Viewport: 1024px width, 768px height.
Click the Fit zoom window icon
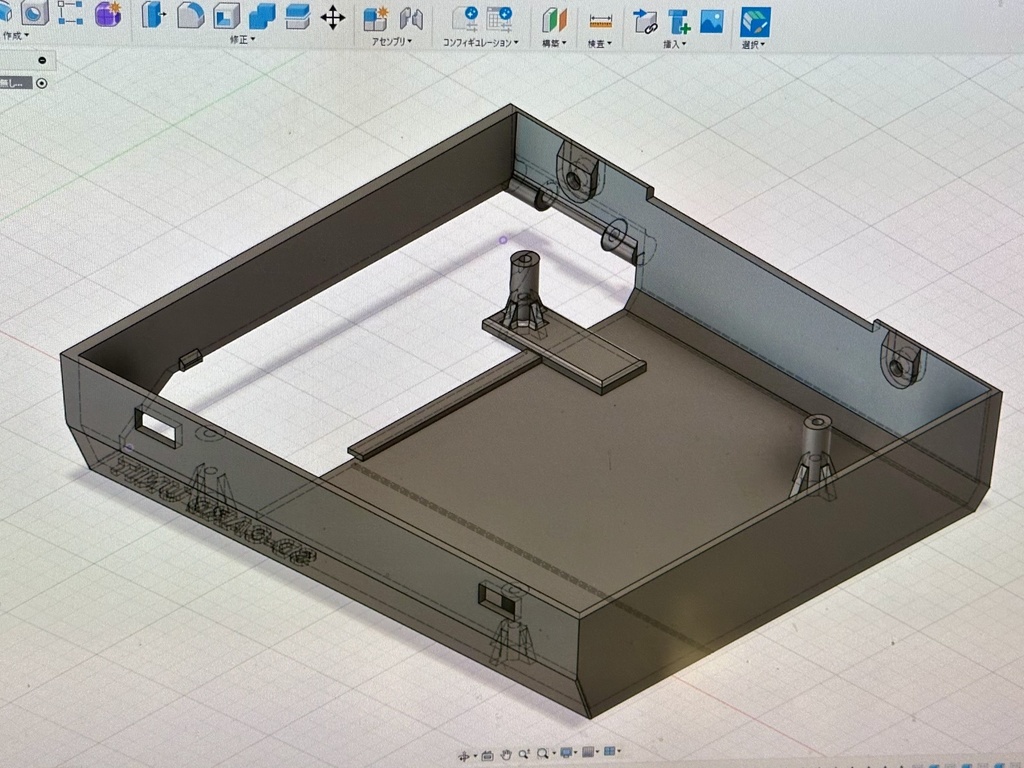543,754
